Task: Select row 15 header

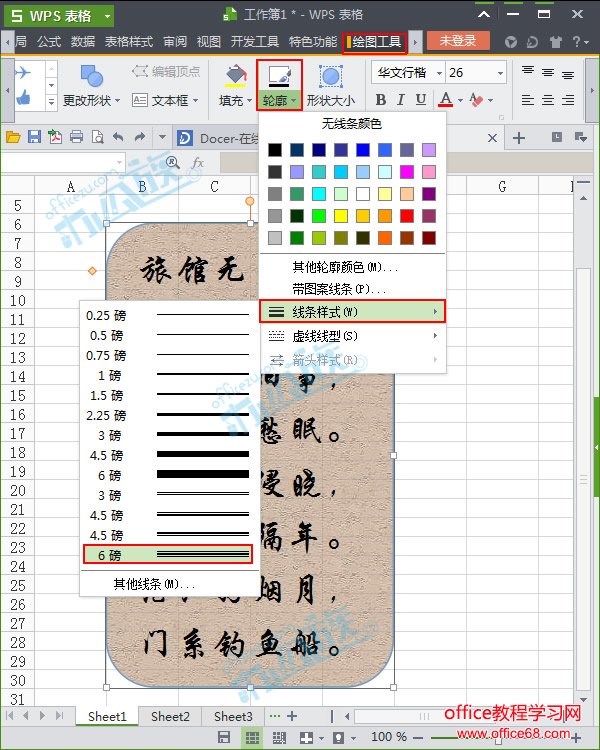Action: point(18,396)
